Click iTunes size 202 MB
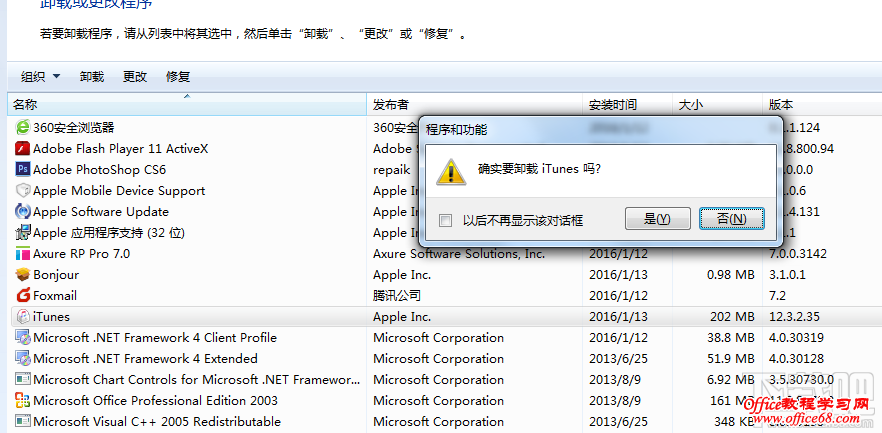 pos(732,317)
